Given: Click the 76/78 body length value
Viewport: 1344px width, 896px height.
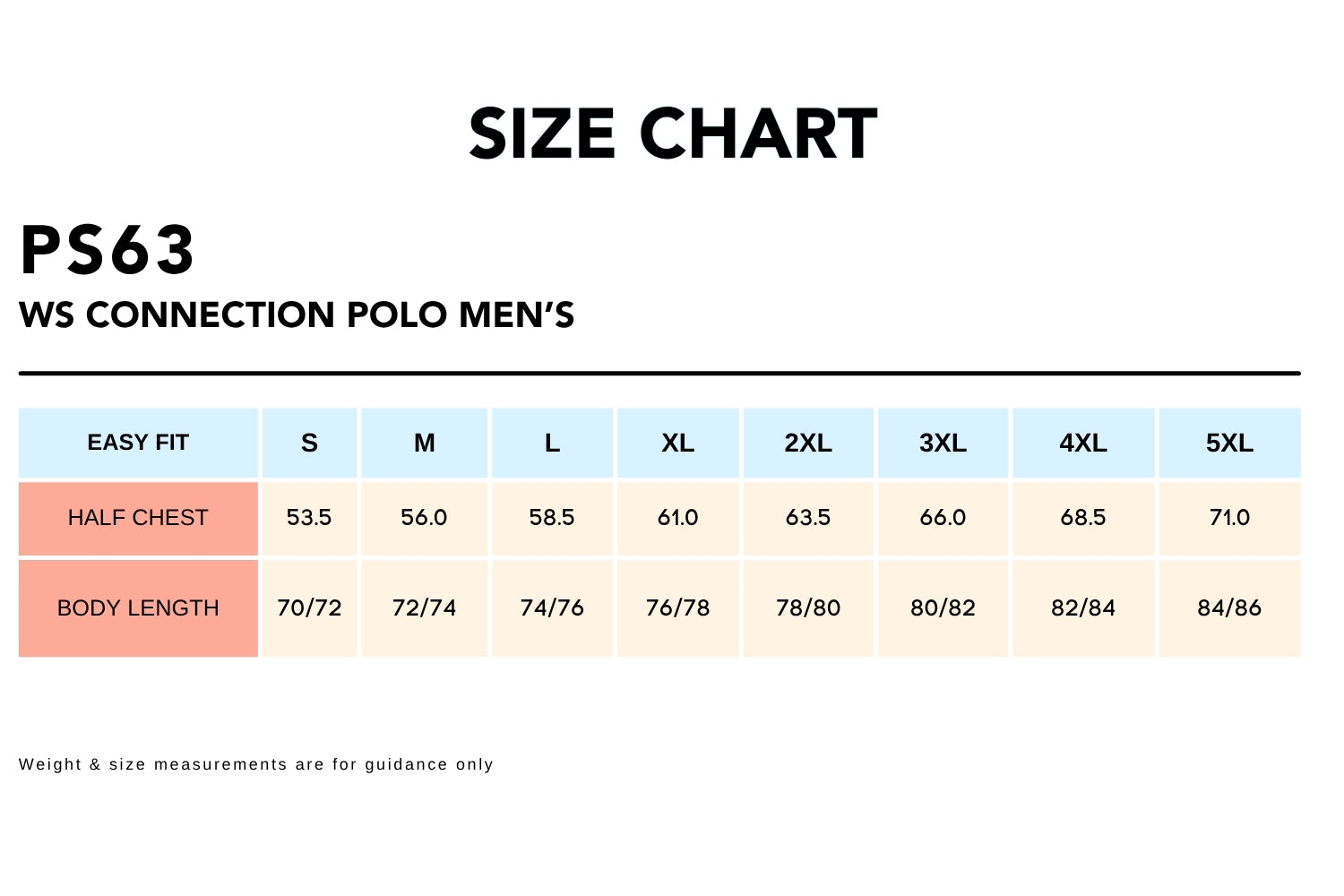Looking at the screenshot, I should click(x=677, y=608).
